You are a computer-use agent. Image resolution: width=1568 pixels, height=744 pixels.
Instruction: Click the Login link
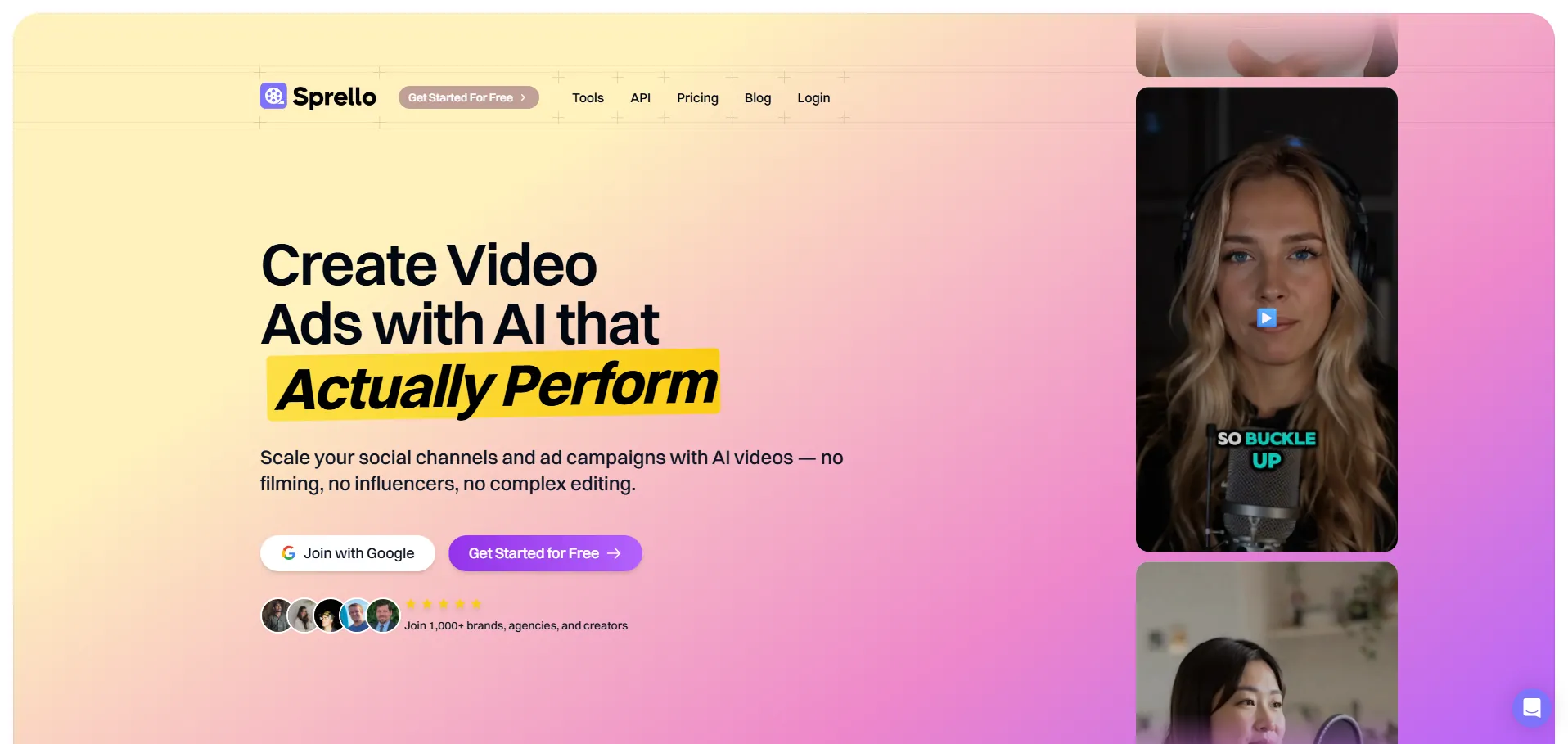pos(813,97)
